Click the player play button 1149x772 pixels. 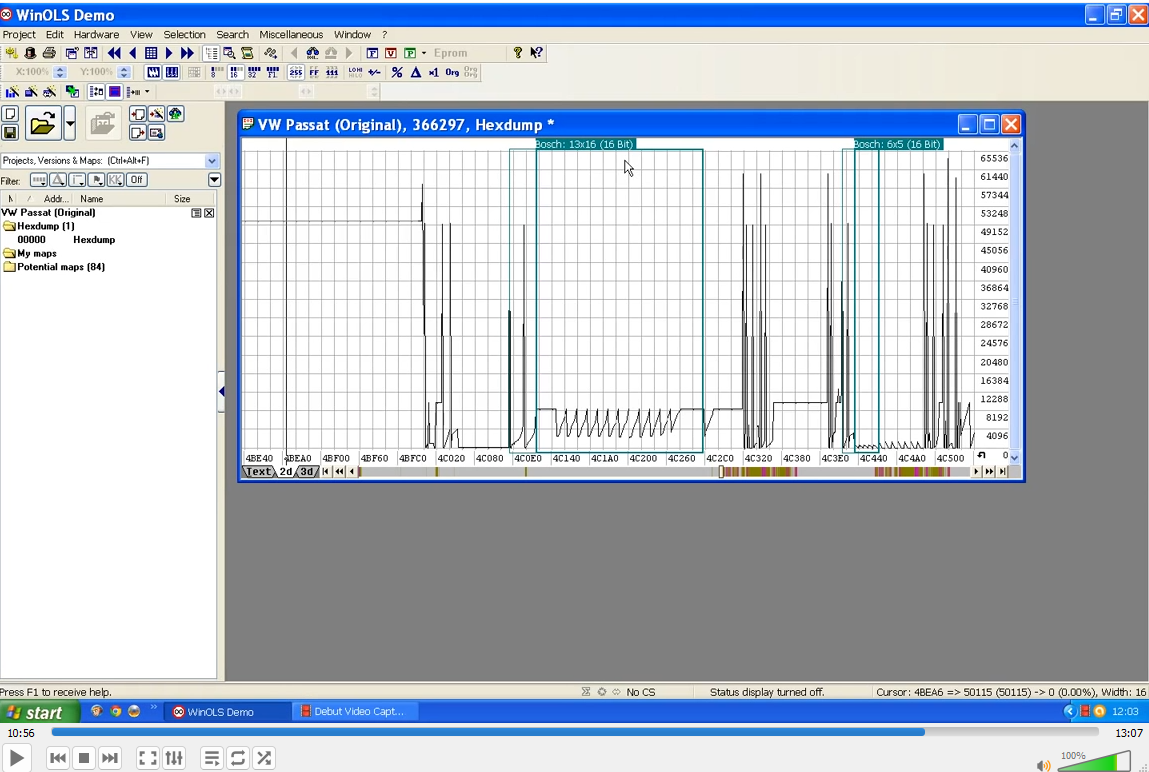[x=16, y=758]
